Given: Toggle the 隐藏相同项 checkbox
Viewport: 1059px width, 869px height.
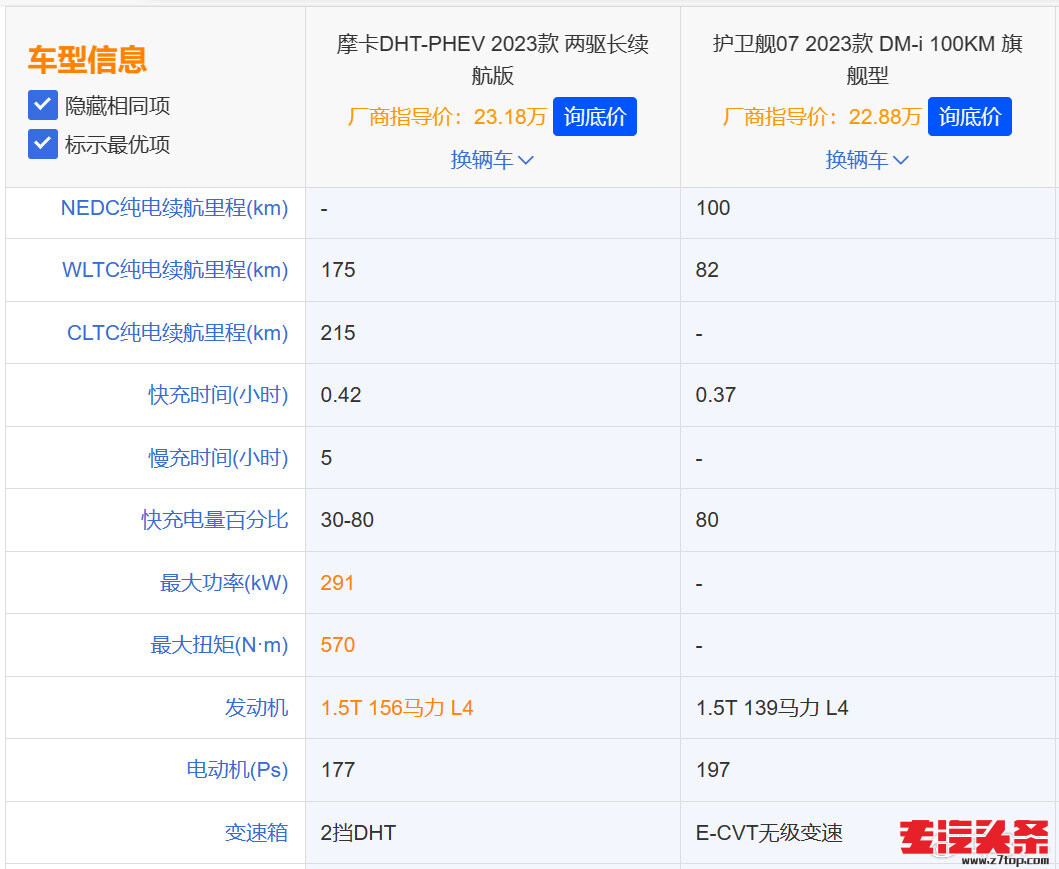Looking at the screenshot, I should pos(43,105).
